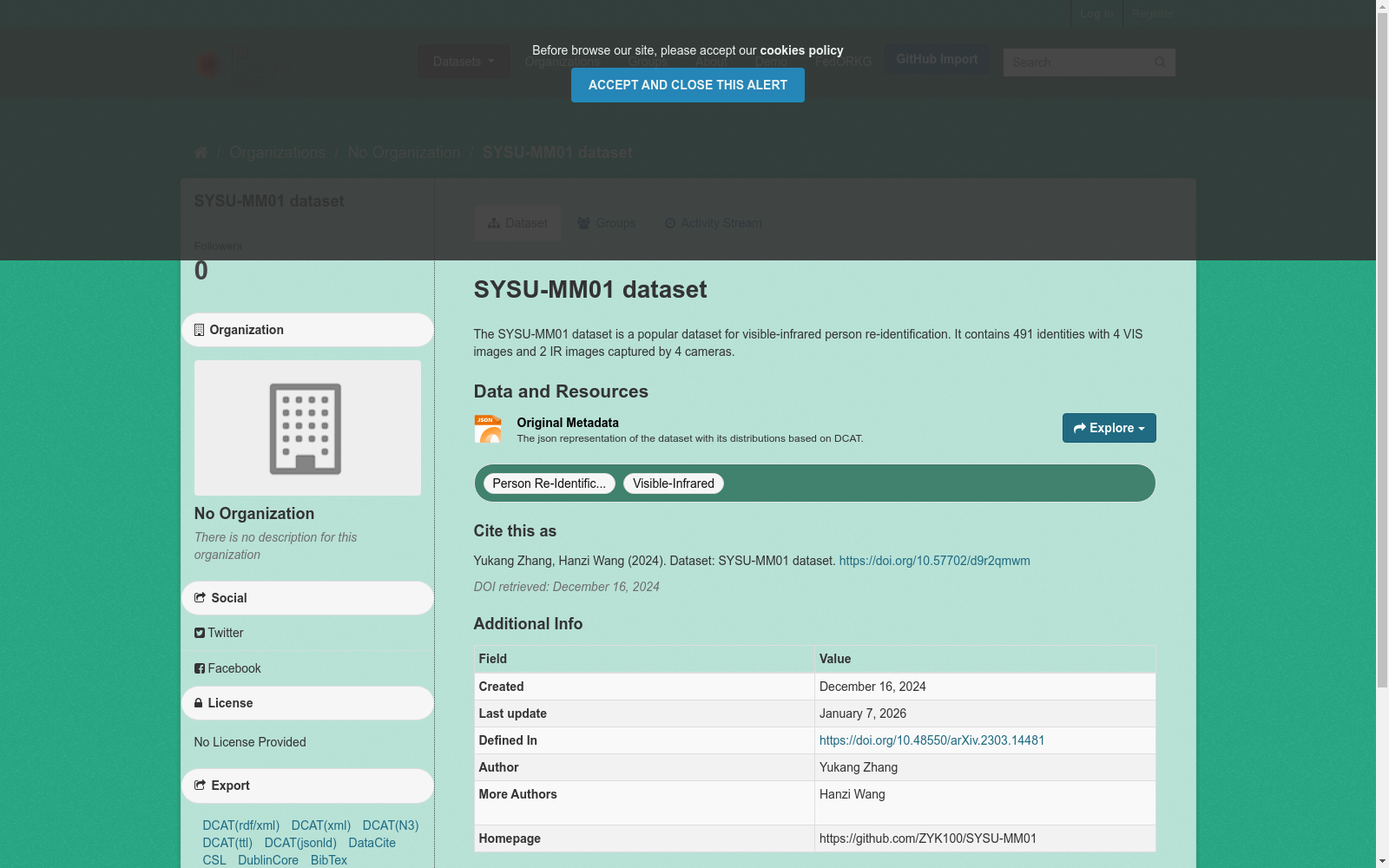The width and height of the screenshot is (1389, 868).
Task: Click the Organization section building icon
Action: 199,330
